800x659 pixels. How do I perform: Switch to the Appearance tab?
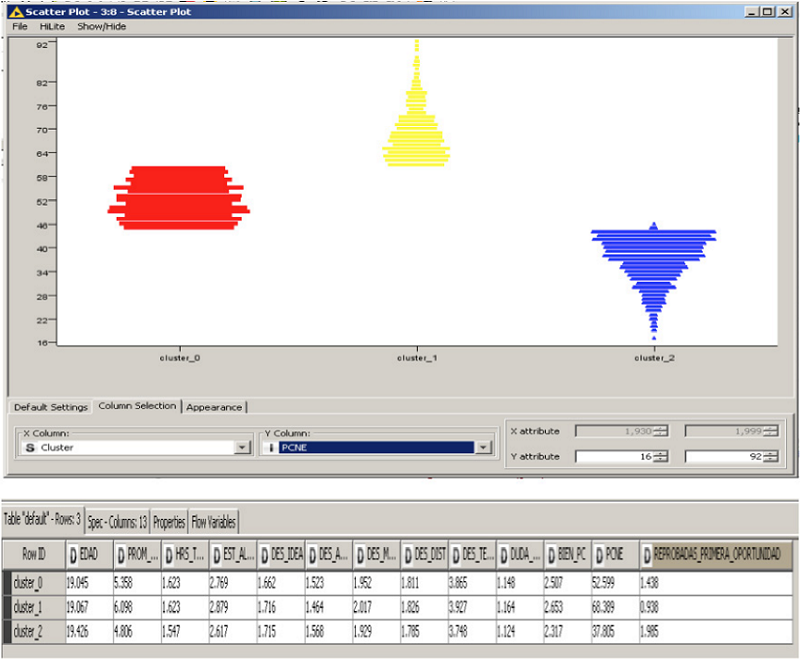pyautogui.click(x=214, y=407)
